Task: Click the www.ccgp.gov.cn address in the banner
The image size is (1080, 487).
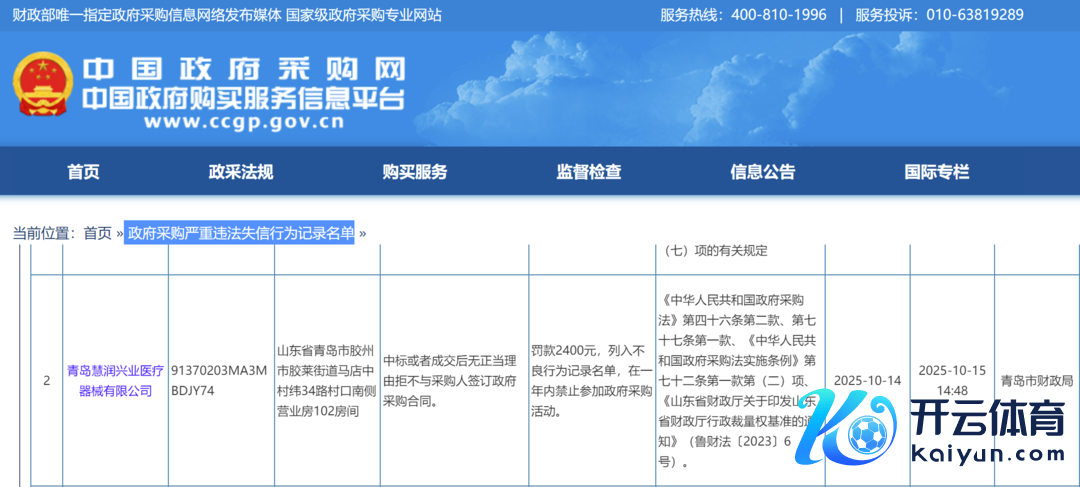Action: click(x=244, y=123)
